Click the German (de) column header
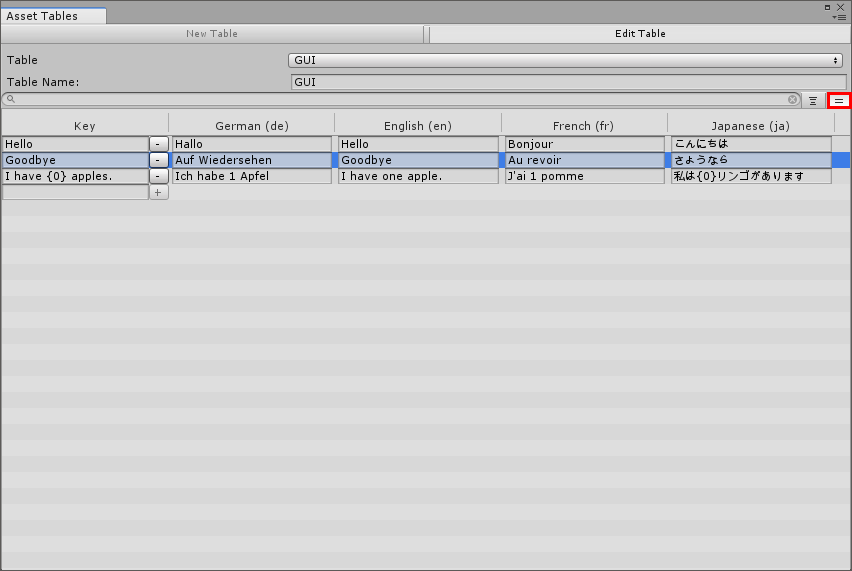The width and height of the screenshot is (852, 571). tap(252, 126)
